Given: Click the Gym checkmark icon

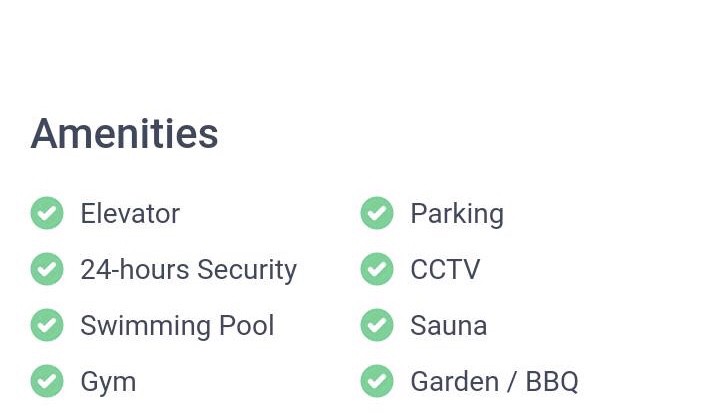Looking at the screenshot, I should pyautogui.click(x=47, y=381).
